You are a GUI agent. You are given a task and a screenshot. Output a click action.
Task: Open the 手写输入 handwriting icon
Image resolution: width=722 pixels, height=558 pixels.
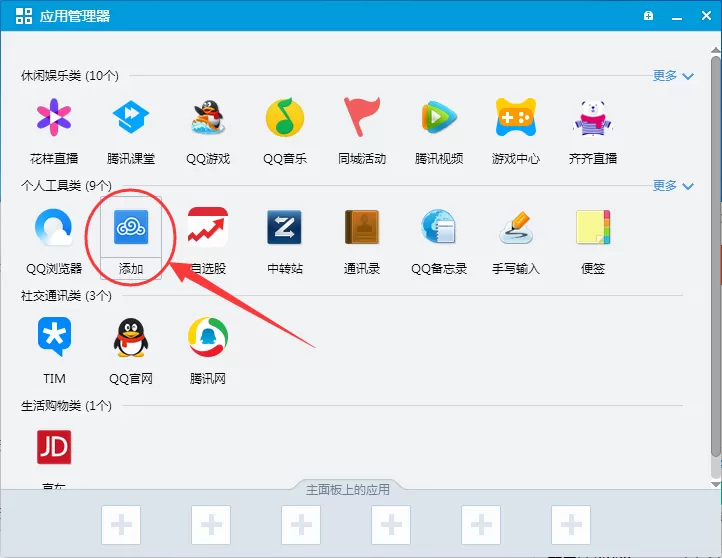[x=516, y=227]
